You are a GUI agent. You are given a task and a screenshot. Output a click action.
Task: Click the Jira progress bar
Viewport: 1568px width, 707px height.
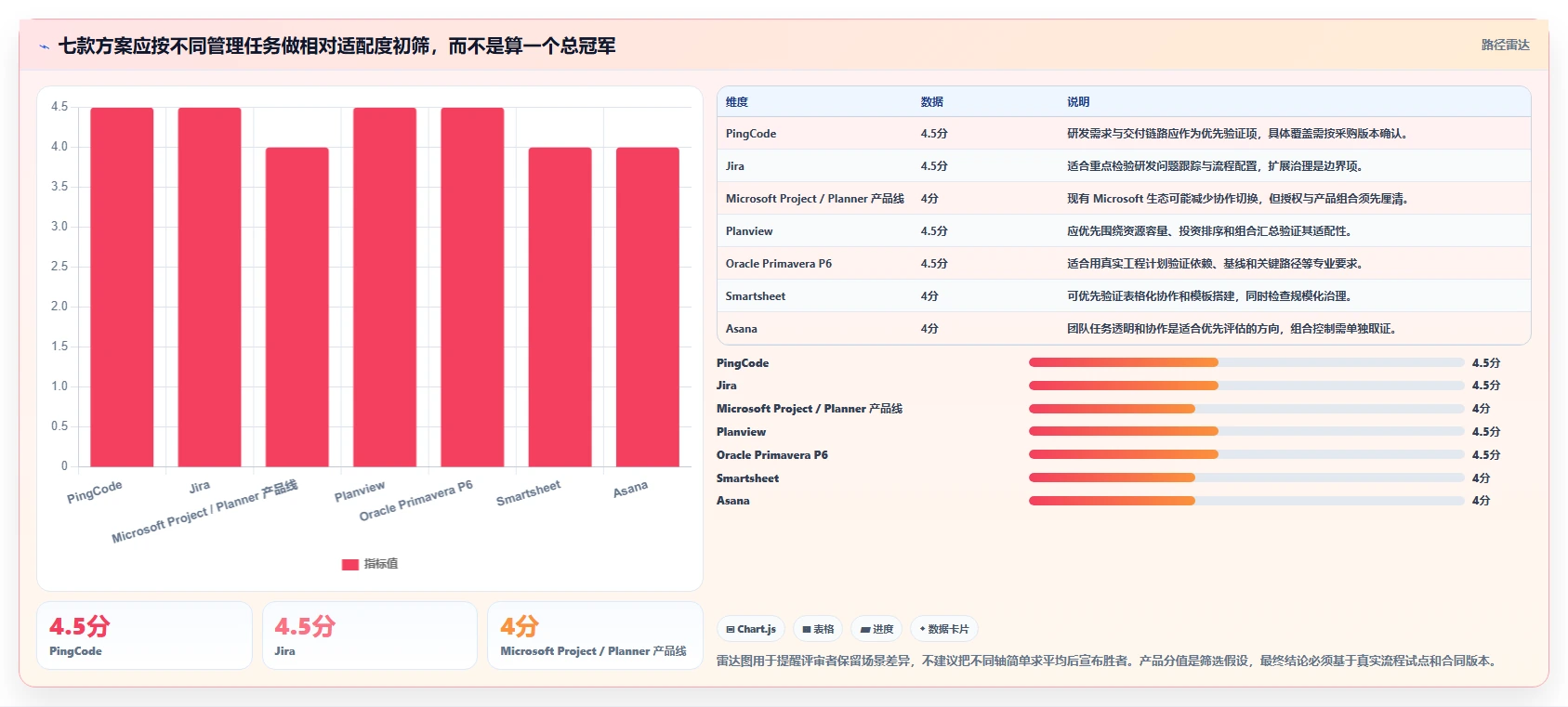(x=1246, y=386)
